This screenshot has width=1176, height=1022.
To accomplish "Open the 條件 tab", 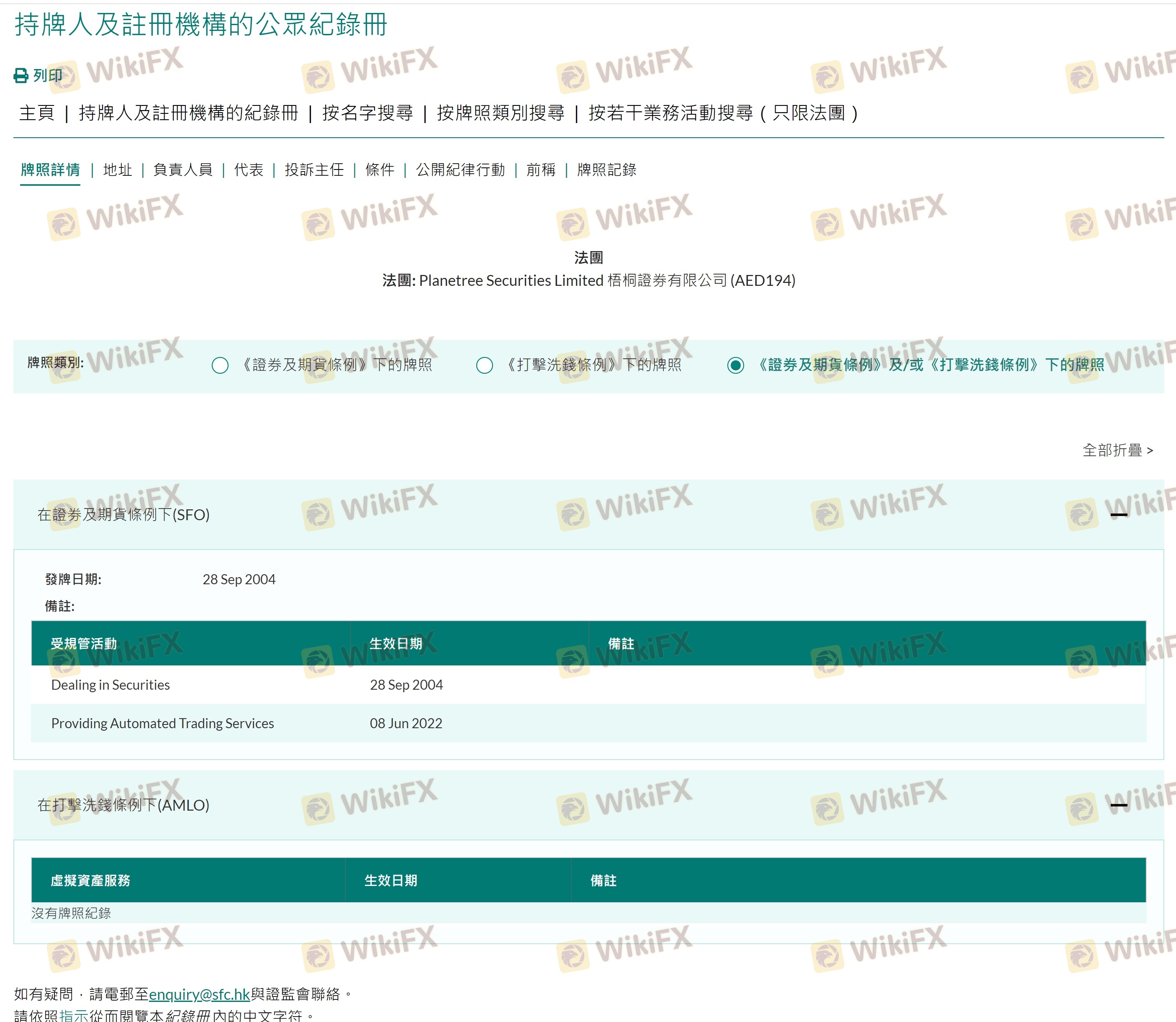I will pyautogui.click(x=380, y=170).
